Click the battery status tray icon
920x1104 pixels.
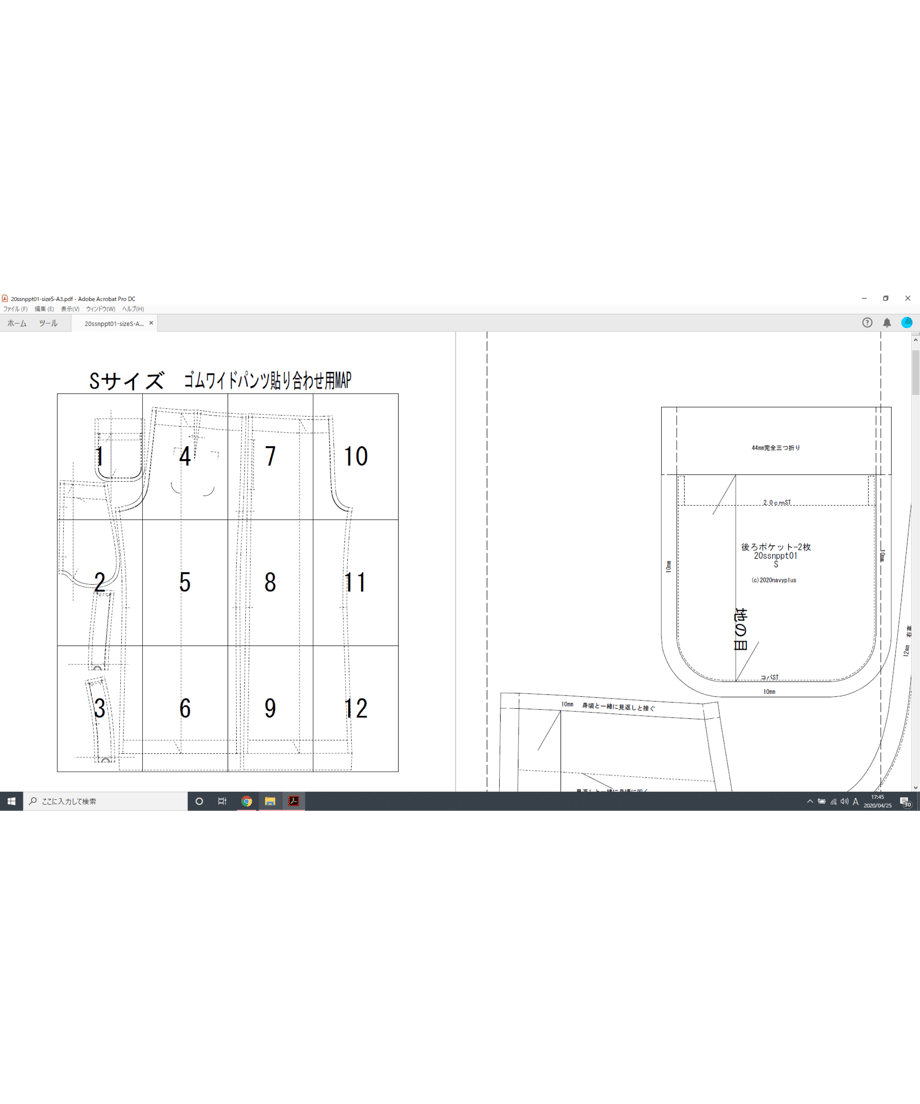point(821,801)
